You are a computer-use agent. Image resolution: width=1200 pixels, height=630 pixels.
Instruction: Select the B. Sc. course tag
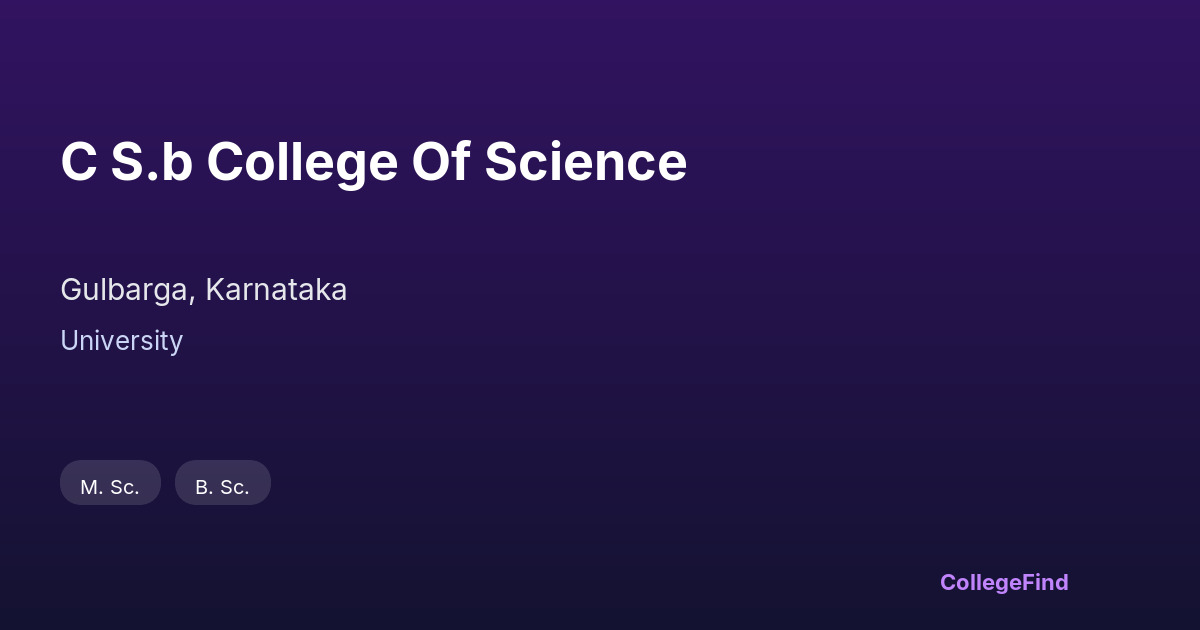(x=222, y=487)
